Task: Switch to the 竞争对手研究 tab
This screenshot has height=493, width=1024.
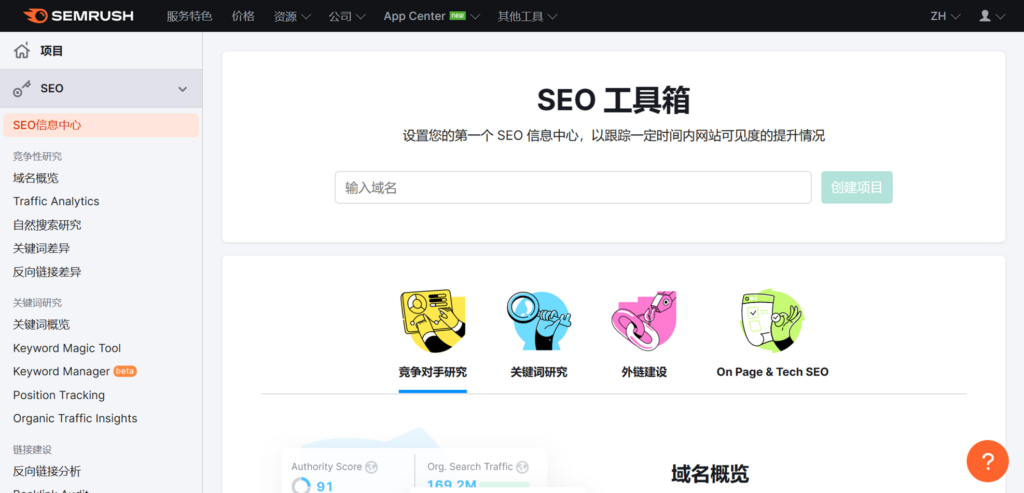Action: coord(432,372)
